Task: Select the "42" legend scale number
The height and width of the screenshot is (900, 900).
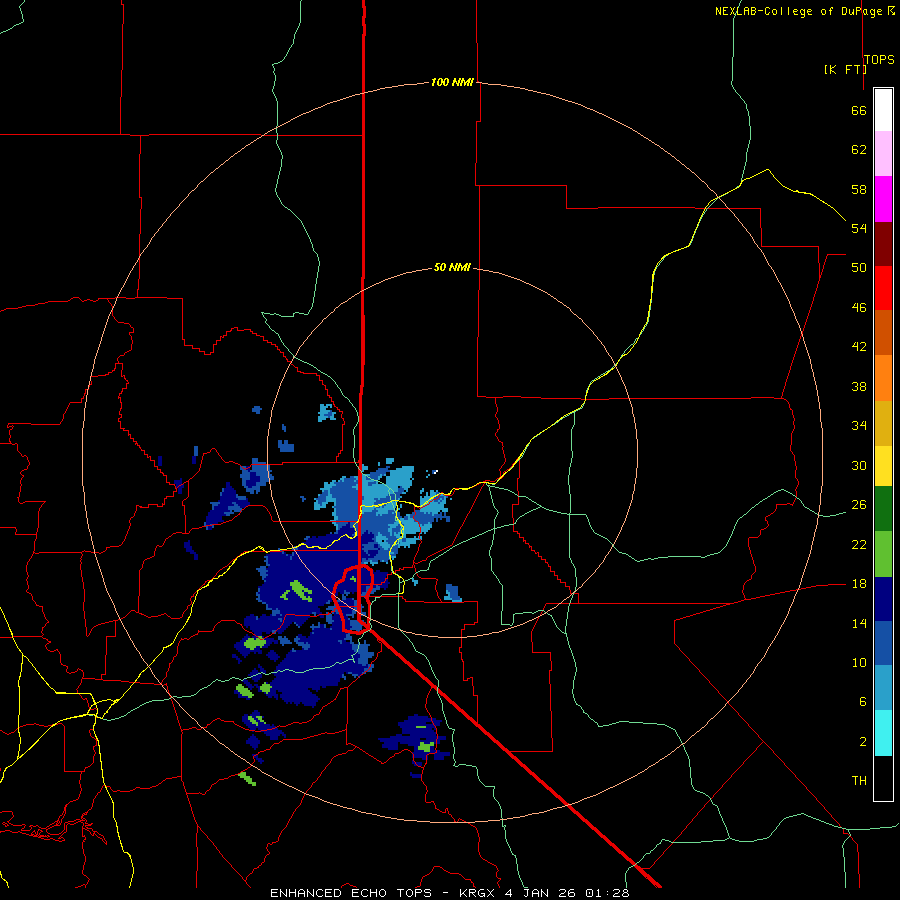Action: coord(859,347)
